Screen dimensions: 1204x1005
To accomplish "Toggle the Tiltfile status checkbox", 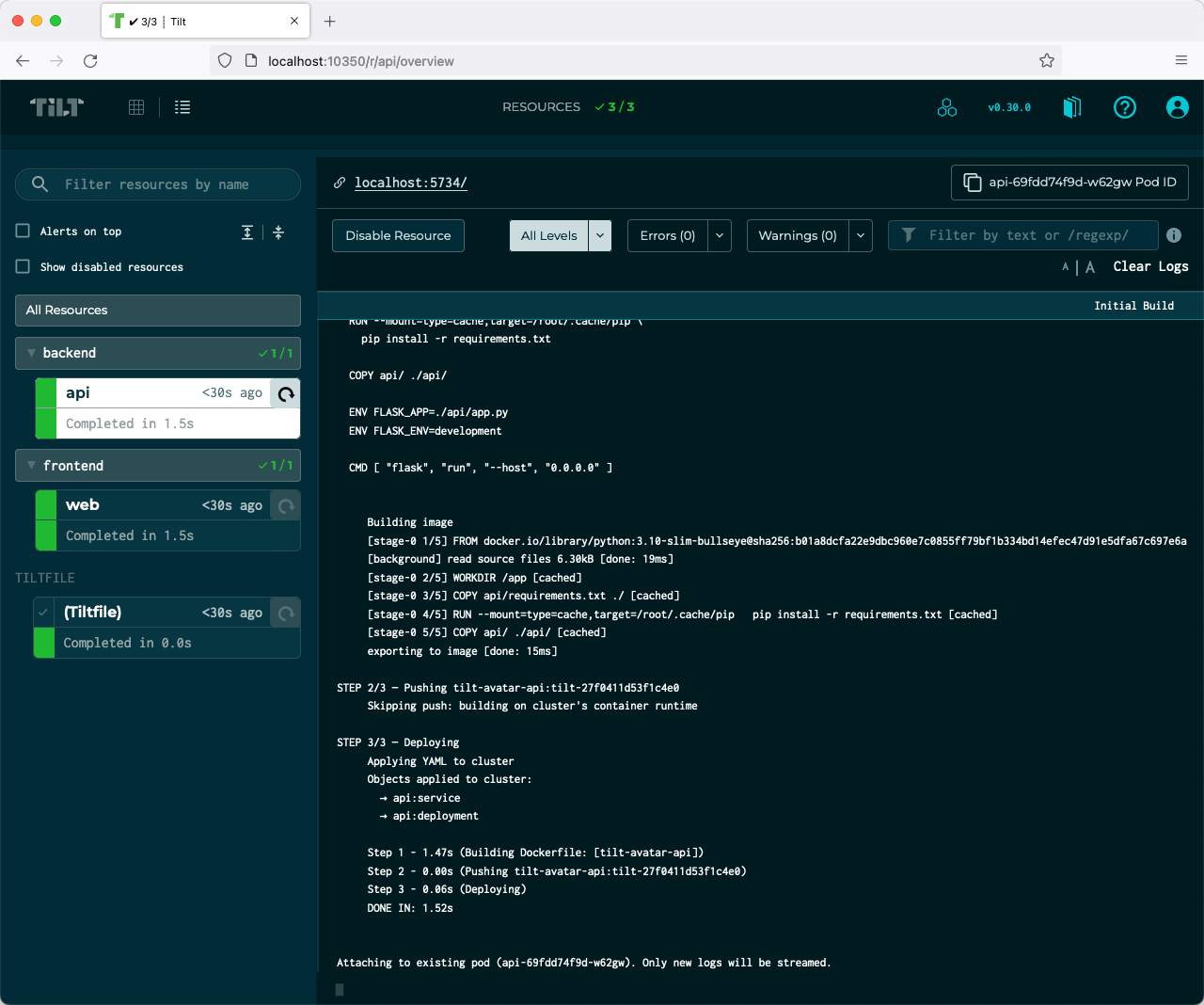I will (x=44, y=613).
